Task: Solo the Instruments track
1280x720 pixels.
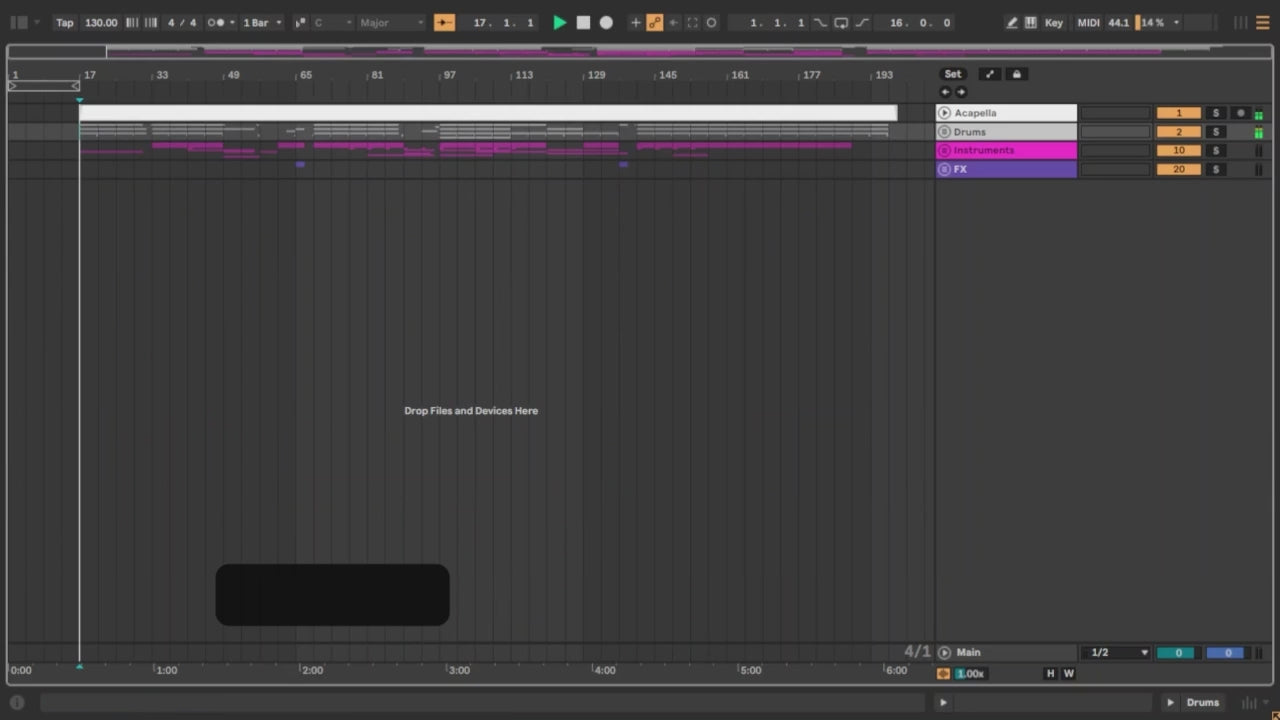Action: coord(1215,151)
